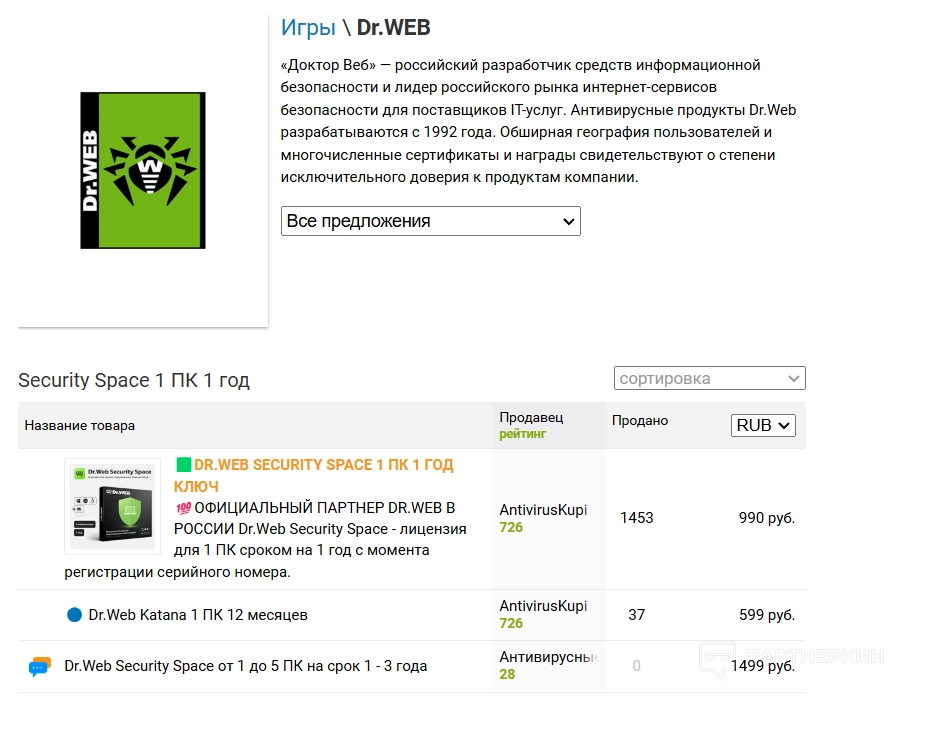Viewport: 935px width, 732px height.
Task: Click the рейтинг label under Продавец
Action: (522, 433)
